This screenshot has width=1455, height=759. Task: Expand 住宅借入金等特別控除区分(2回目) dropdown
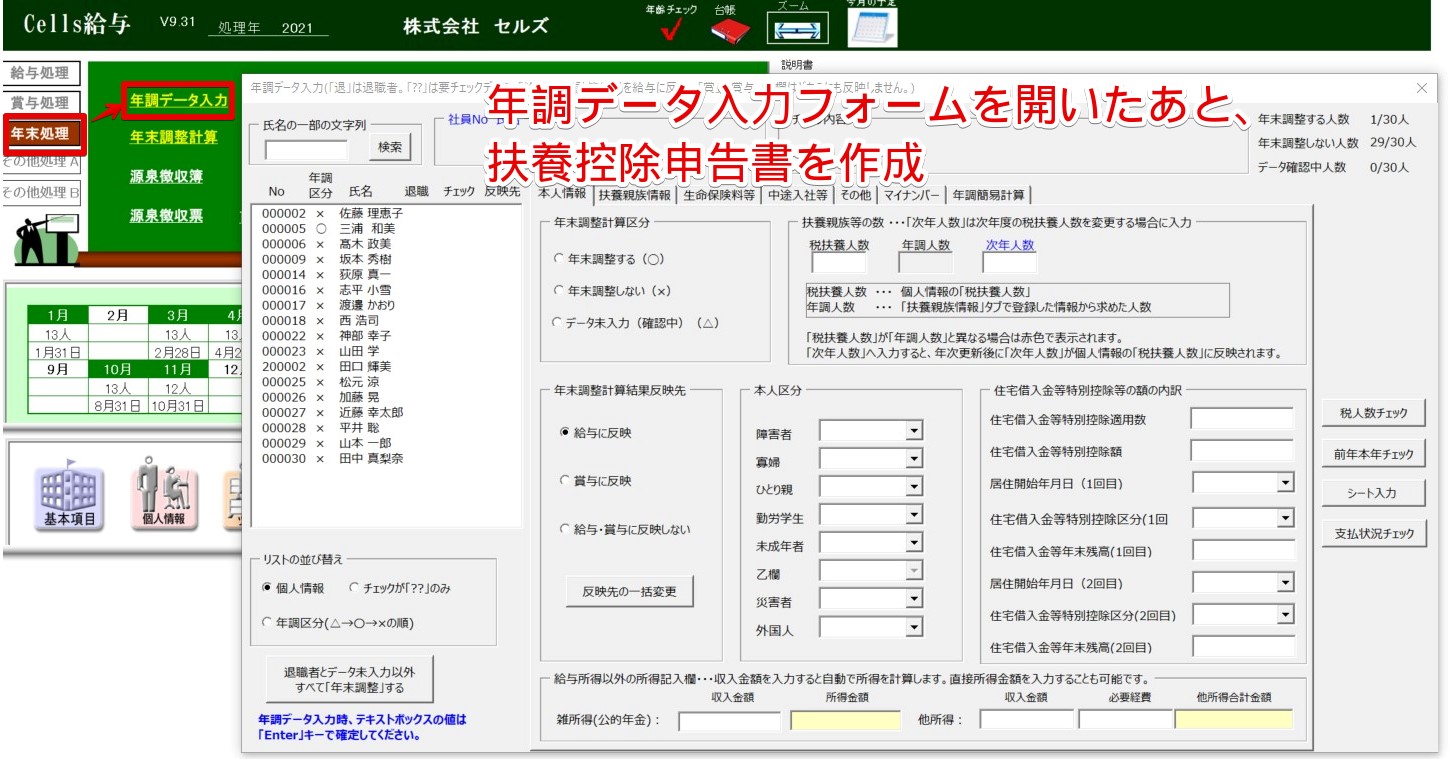(x=1285, y=615)
